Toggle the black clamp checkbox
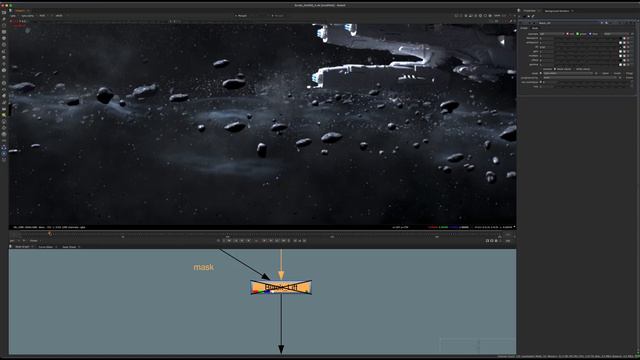 point(555,69)
